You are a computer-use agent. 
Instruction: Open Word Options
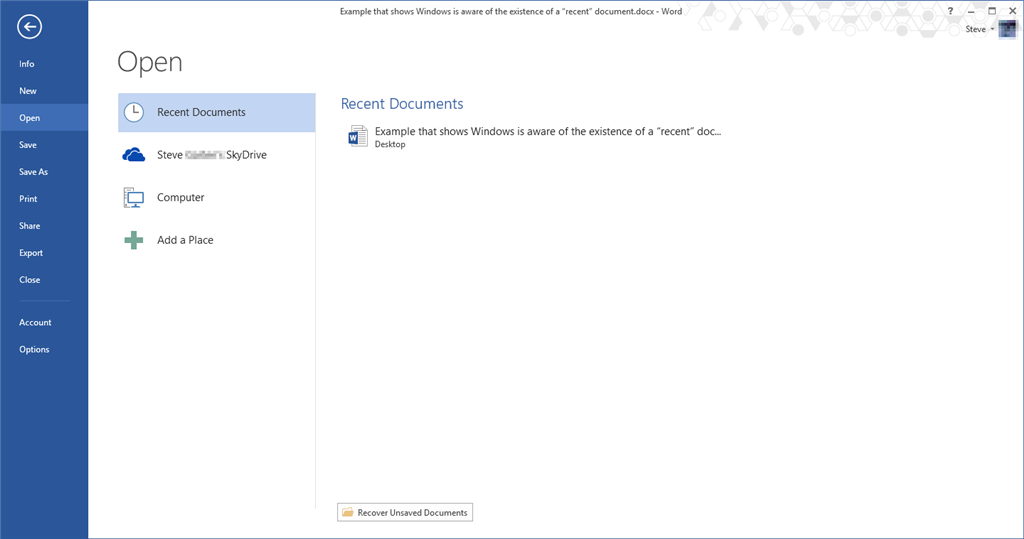click(44, 350)
